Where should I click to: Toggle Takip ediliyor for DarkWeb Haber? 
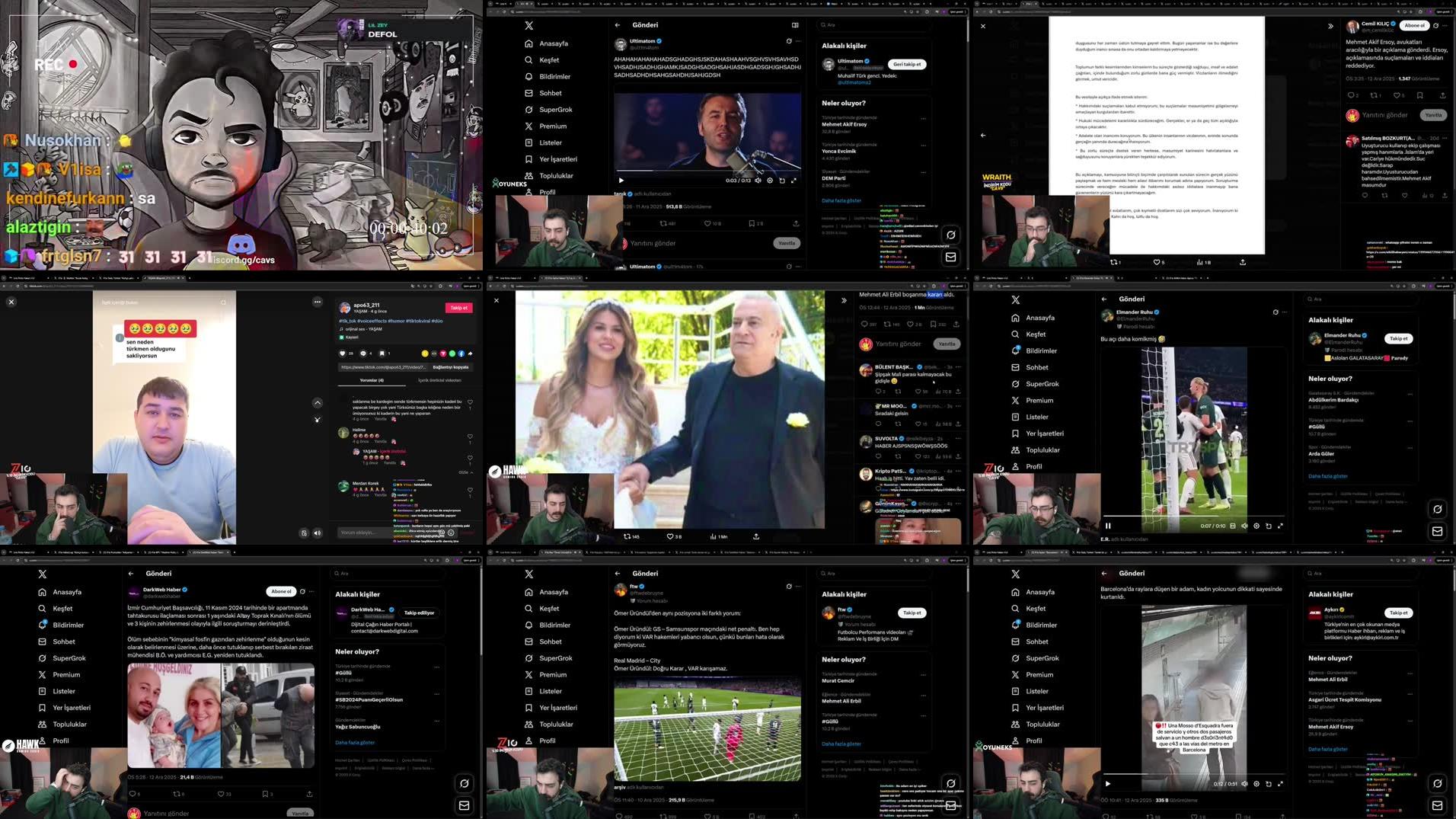[419, 613]
